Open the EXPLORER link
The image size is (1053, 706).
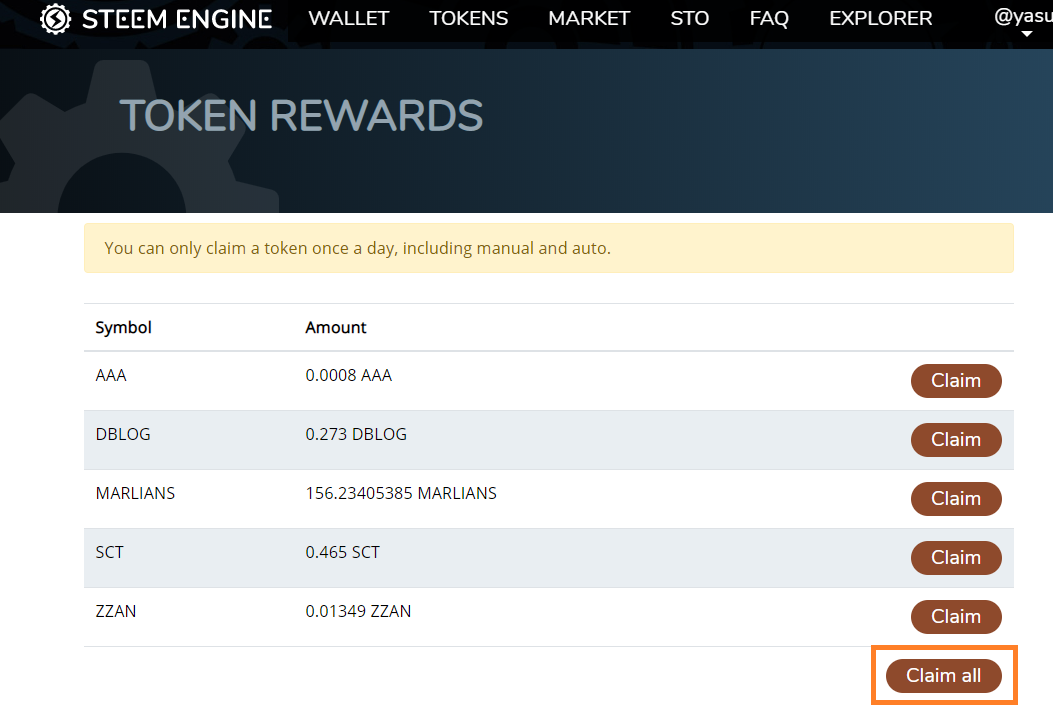coord(880,19)
